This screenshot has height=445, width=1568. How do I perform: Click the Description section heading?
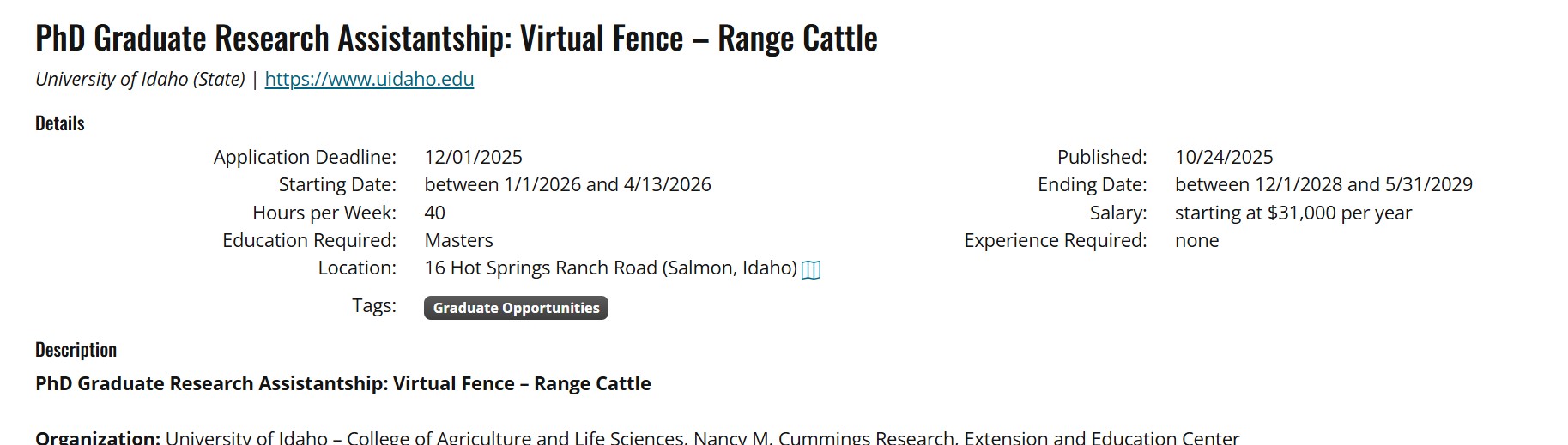(x=76, y=350)
